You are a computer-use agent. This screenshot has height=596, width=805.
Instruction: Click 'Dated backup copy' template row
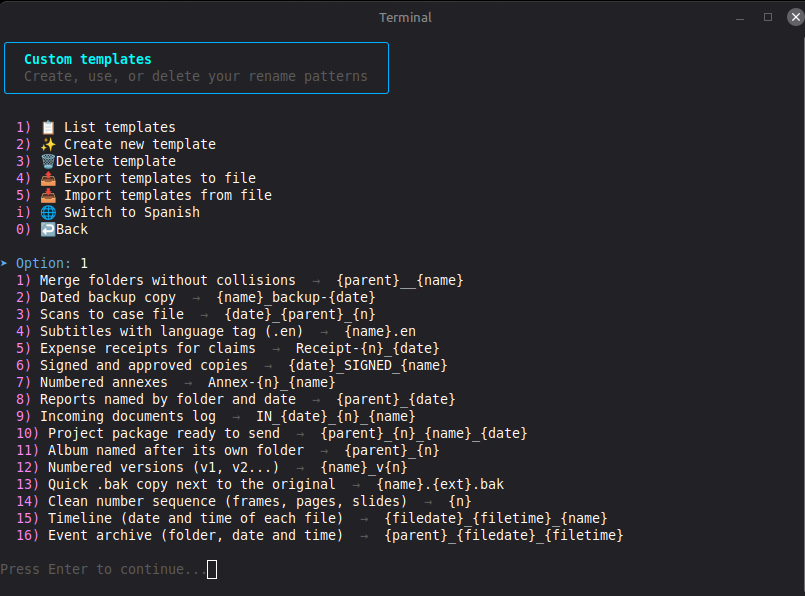[196, 297]
